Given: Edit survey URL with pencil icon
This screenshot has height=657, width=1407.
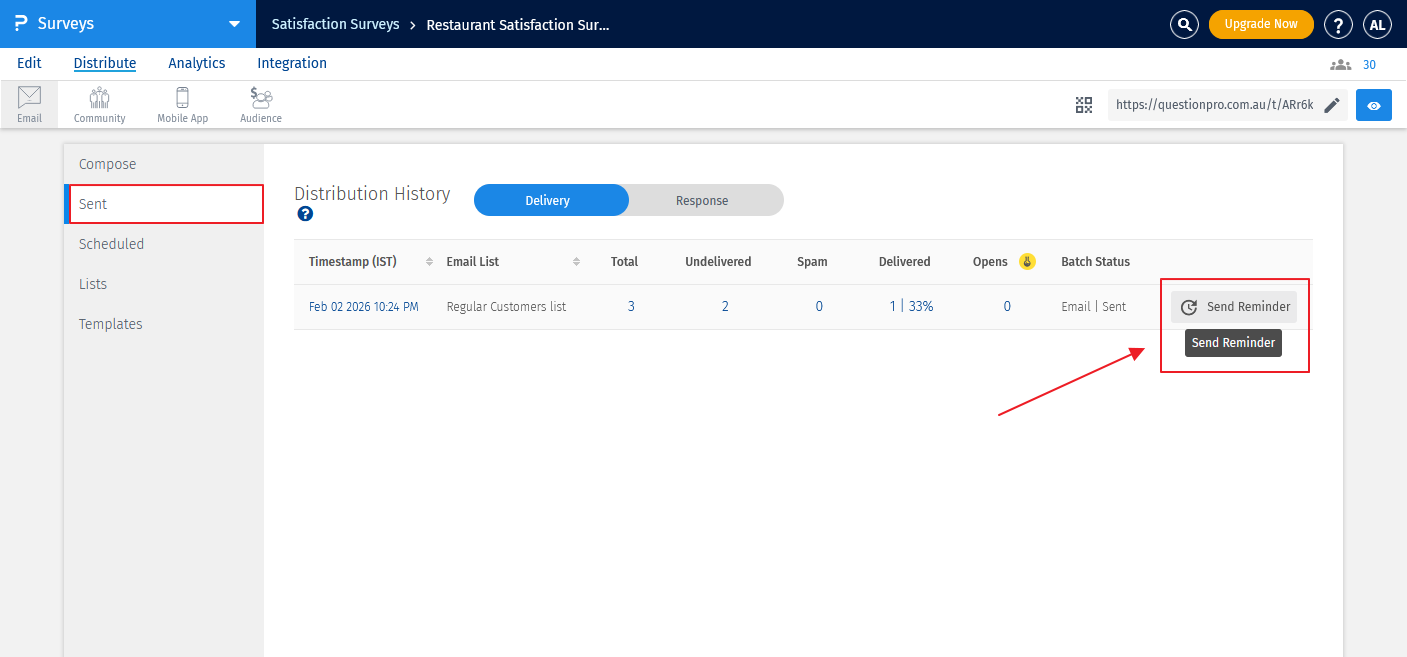Looking at the screenshot, I should [1332, 105].
